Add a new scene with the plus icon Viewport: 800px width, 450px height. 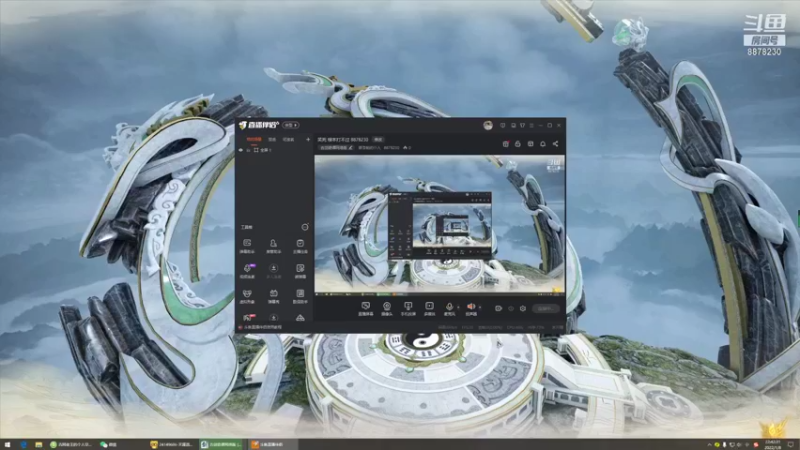308,139
